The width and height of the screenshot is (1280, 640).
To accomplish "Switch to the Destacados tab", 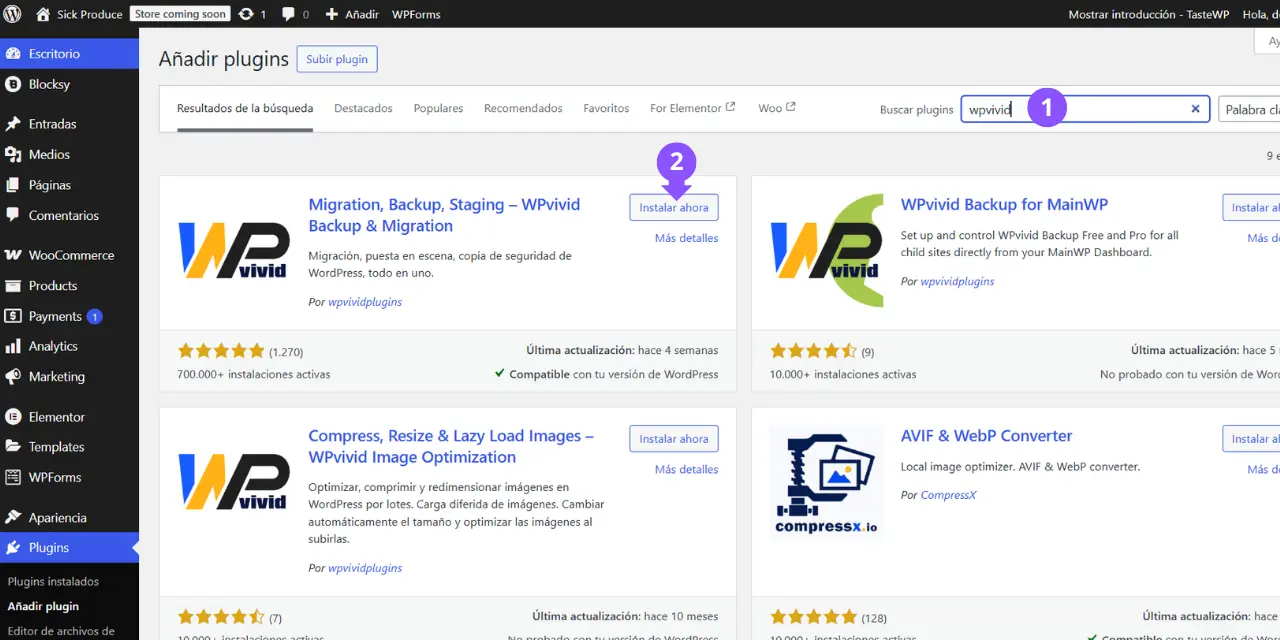I will click(x=363, y=108).
